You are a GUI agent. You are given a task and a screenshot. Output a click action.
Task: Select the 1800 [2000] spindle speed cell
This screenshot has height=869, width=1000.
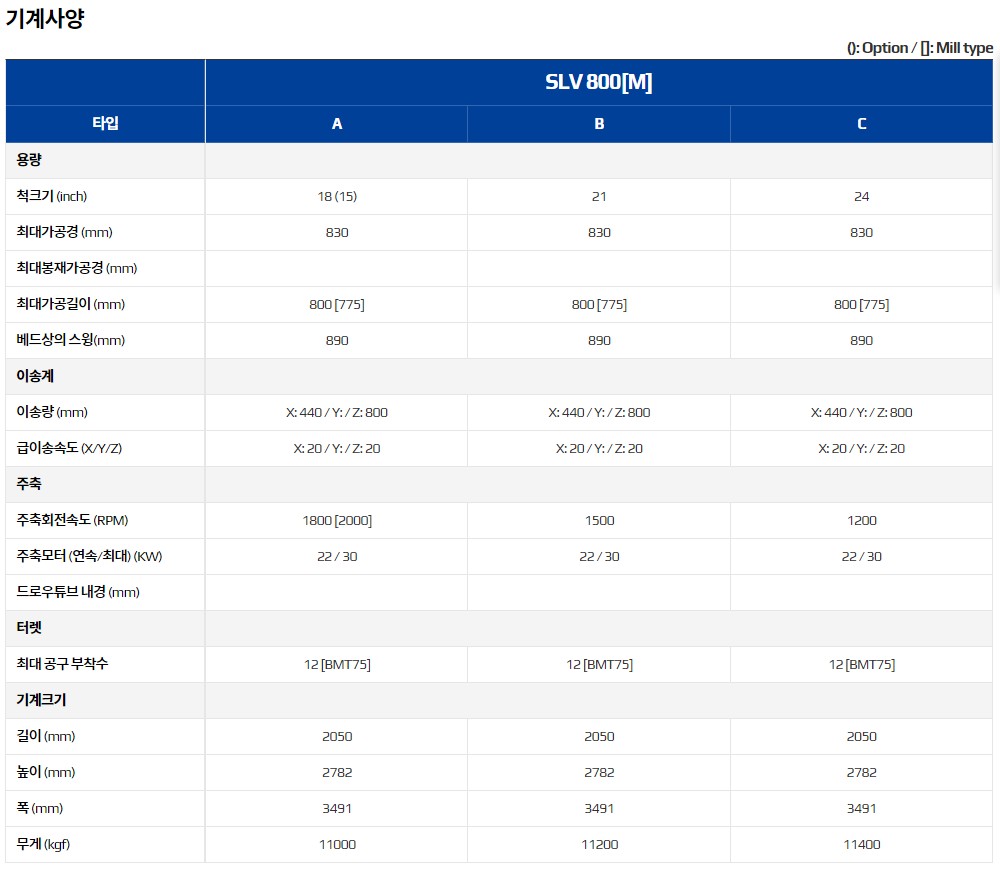337,520
